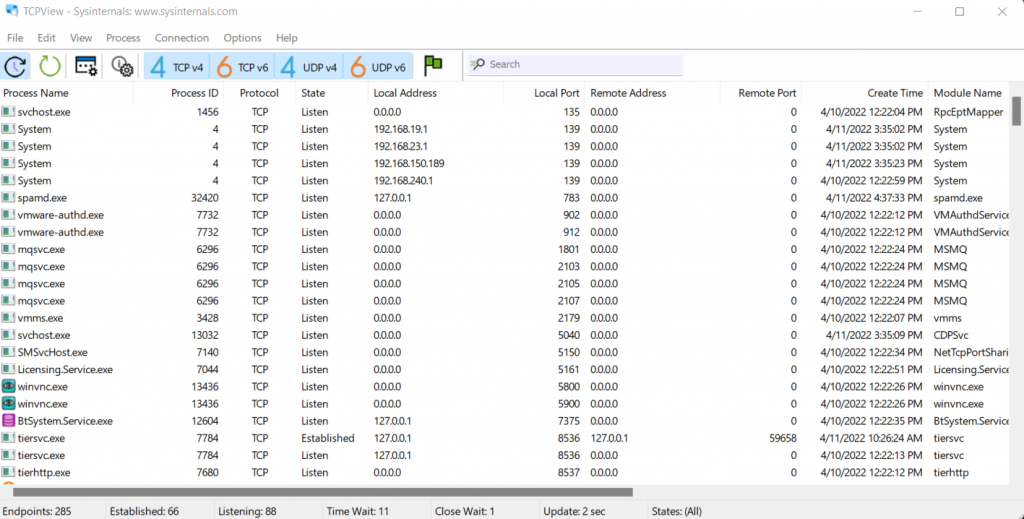This screenshot has height=519, width=1024.
Task: Click the winvnc.exe eye icon in the port 5900 row
Action: coord(8,403)
